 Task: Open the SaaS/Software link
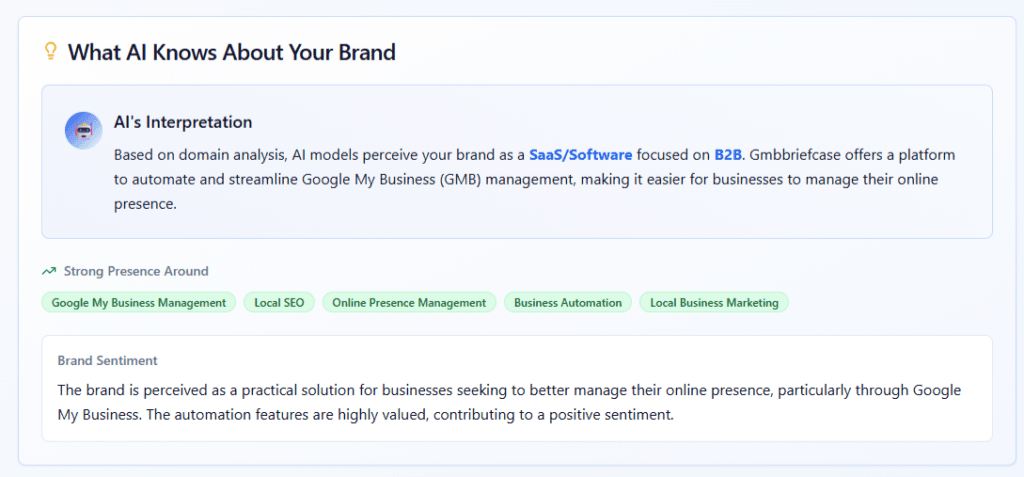[x=581, y=155]
